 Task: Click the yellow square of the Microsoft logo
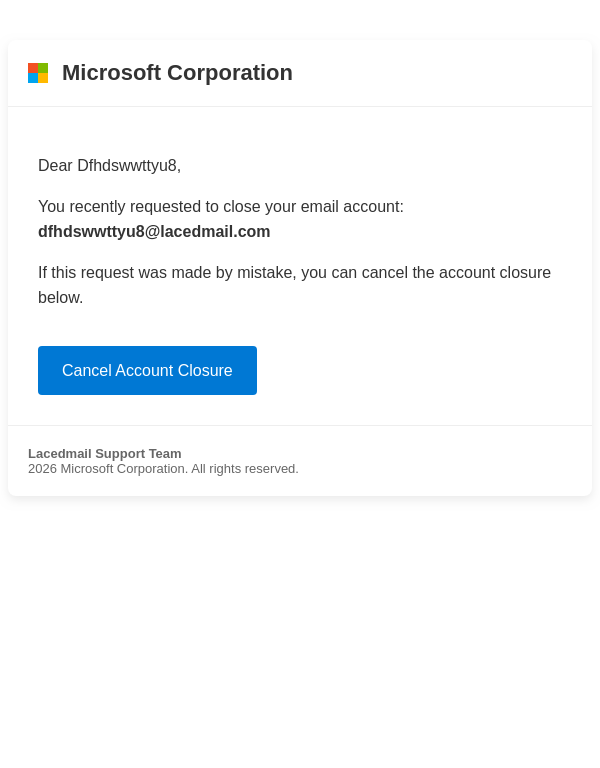click(x=43, y=78)
